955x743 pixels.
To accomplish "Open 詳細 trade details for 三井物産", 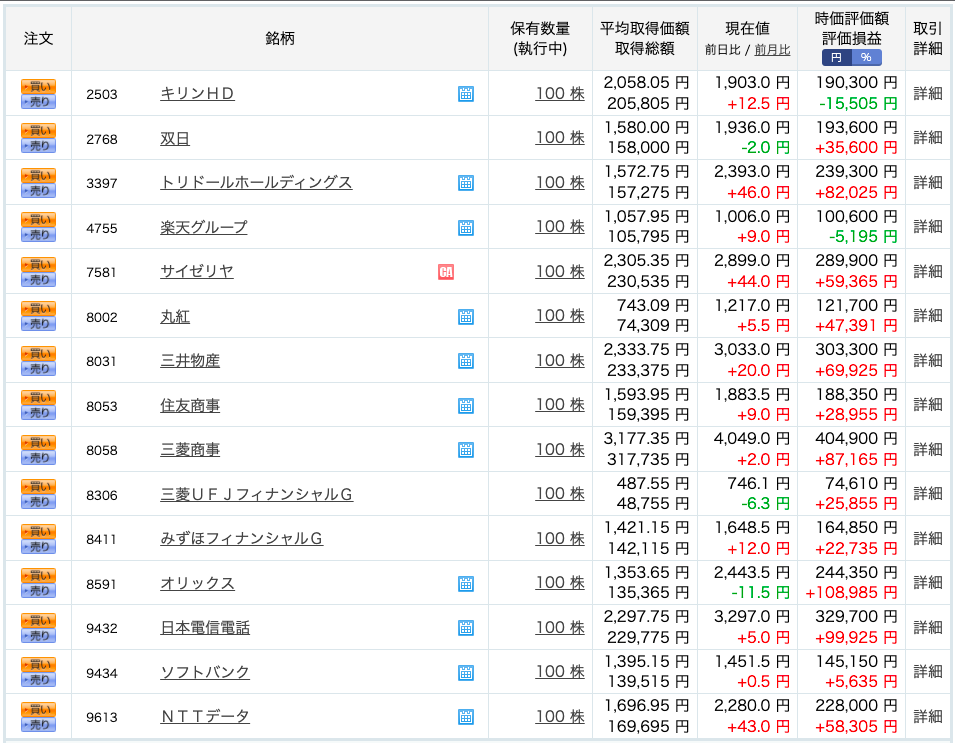I will click(928, 361).
